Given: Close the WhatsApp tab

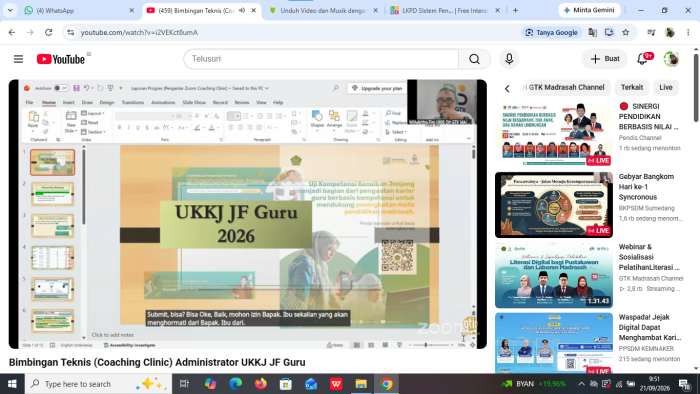Looking at the screenshot, I should pos(131,10).
